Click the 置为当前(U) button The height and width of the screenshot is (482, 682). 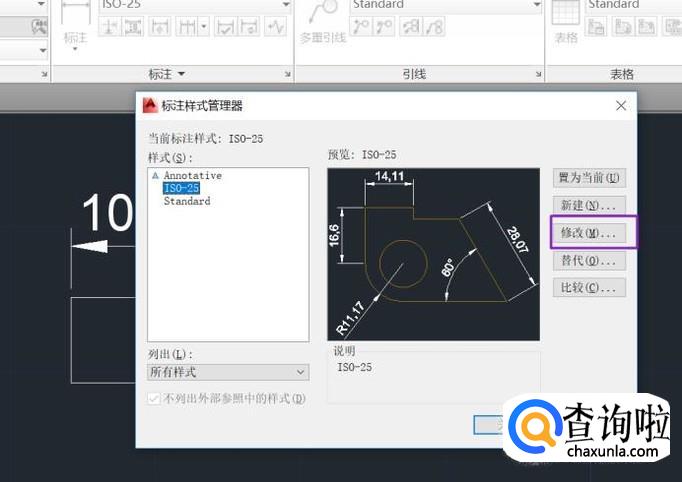pos(589,178)
